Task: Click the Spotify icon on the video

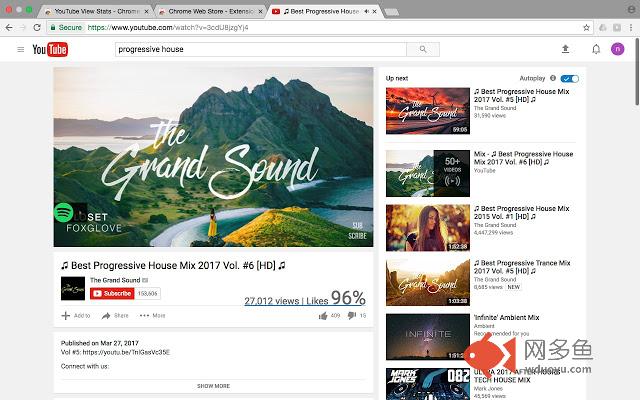Action: [64, 213]
